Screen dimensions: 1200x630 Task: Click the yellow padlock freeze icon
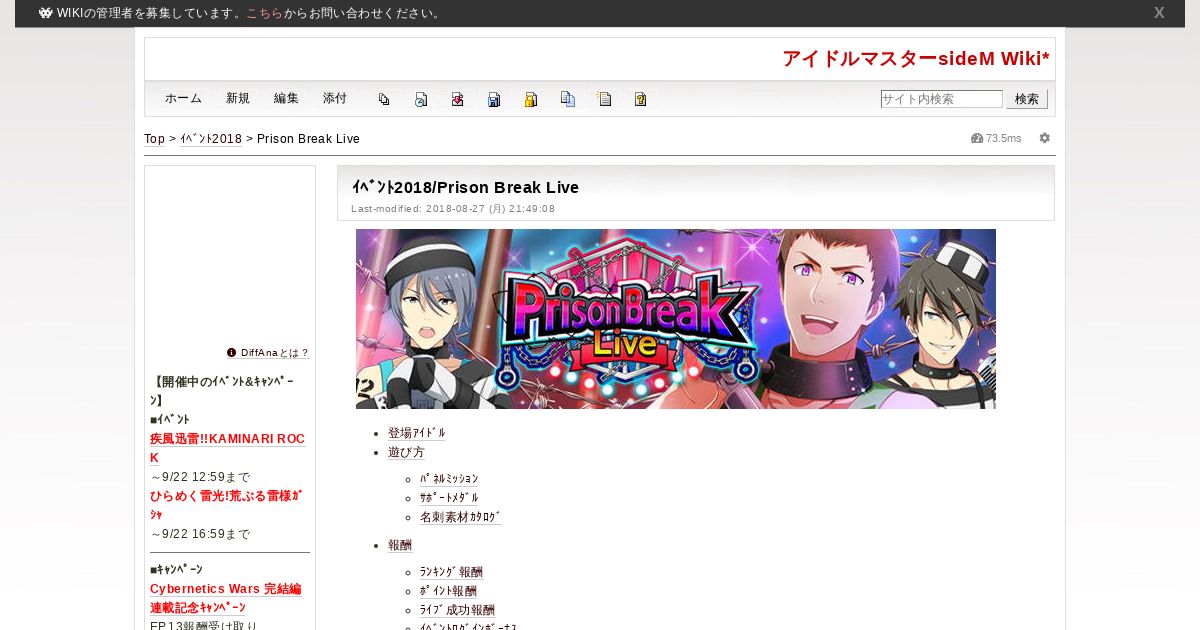[531, 99]
